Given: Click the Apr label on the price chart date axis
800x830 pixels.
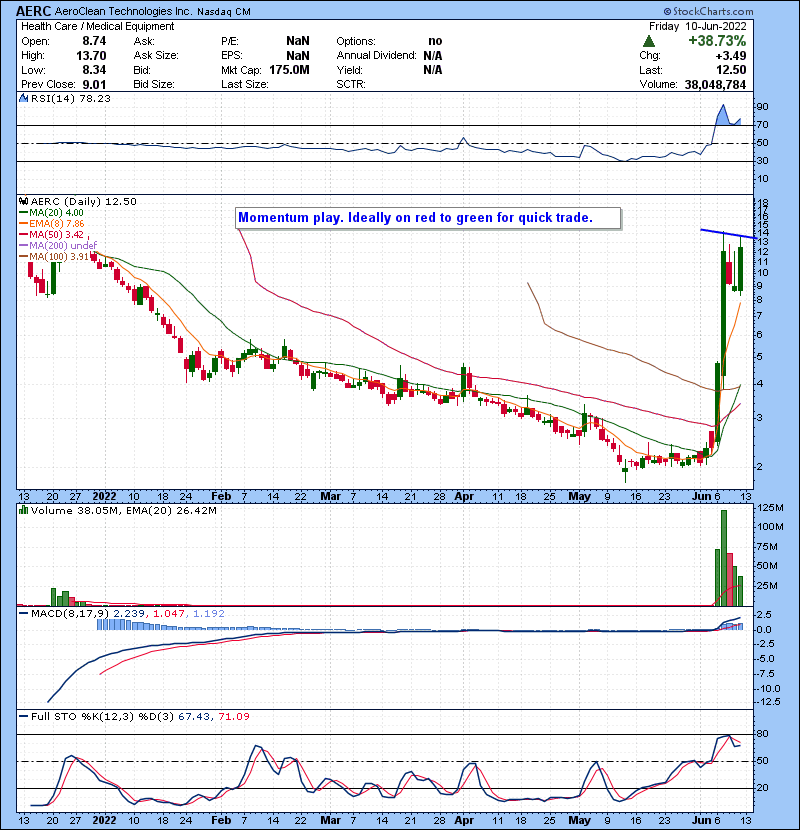Looking at the screenshot, I should click(x=464, y=497).
